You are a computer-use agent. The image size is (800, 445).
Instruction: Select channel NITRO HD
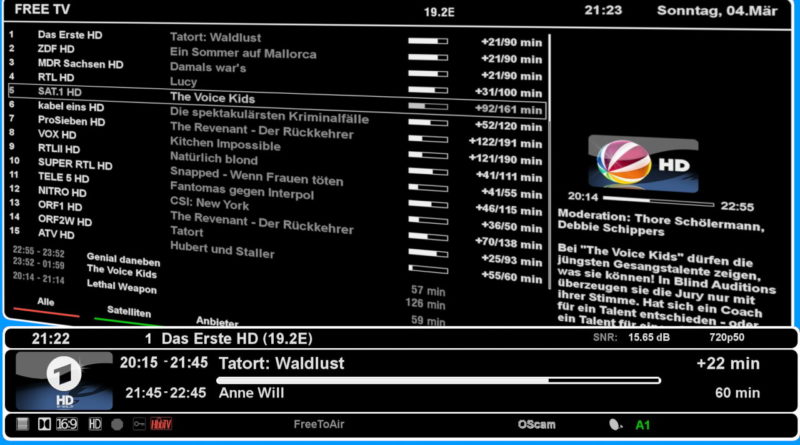coord(62,192)
